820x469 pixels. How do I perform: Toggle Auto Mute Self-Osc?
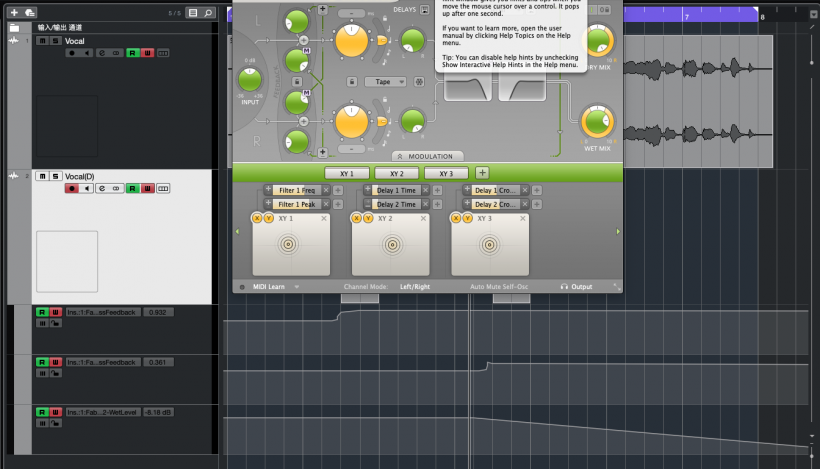499,287
